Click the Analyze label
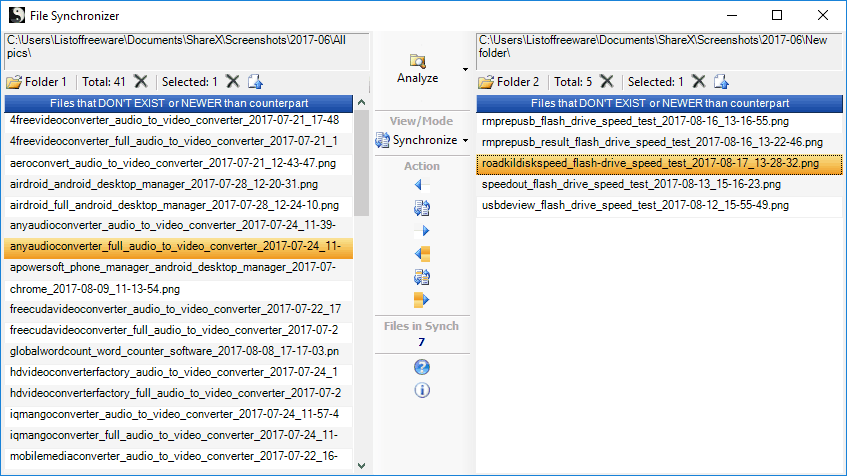 pos(418,78)
